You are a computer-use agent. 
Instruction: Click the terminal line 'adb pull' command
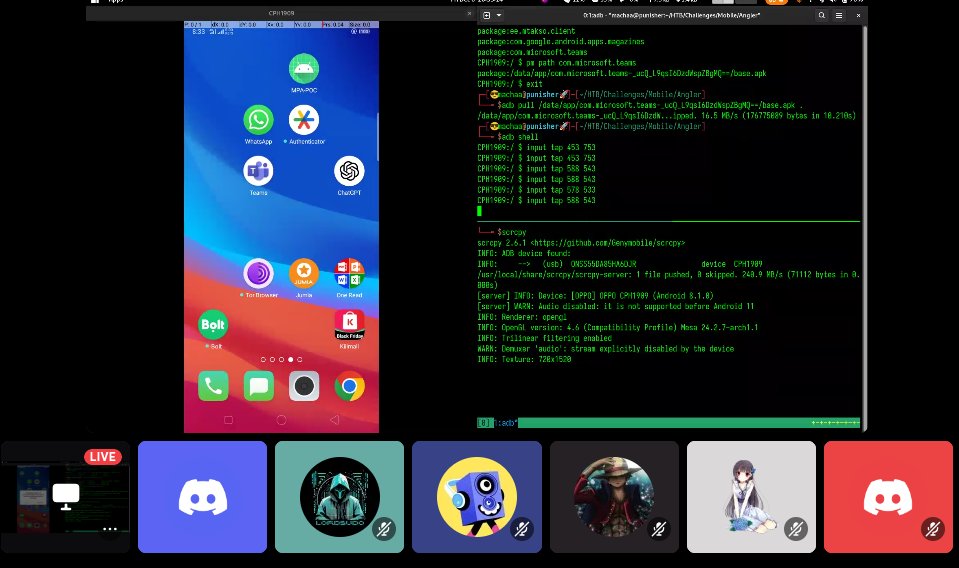tap(650, 105)
